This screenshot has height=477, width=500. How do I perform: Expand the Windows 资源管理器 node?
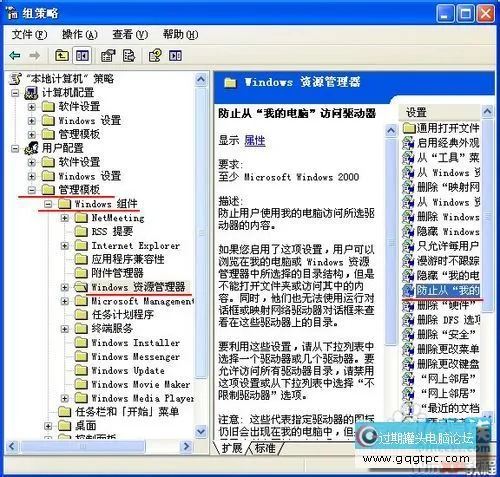(65, 287)
